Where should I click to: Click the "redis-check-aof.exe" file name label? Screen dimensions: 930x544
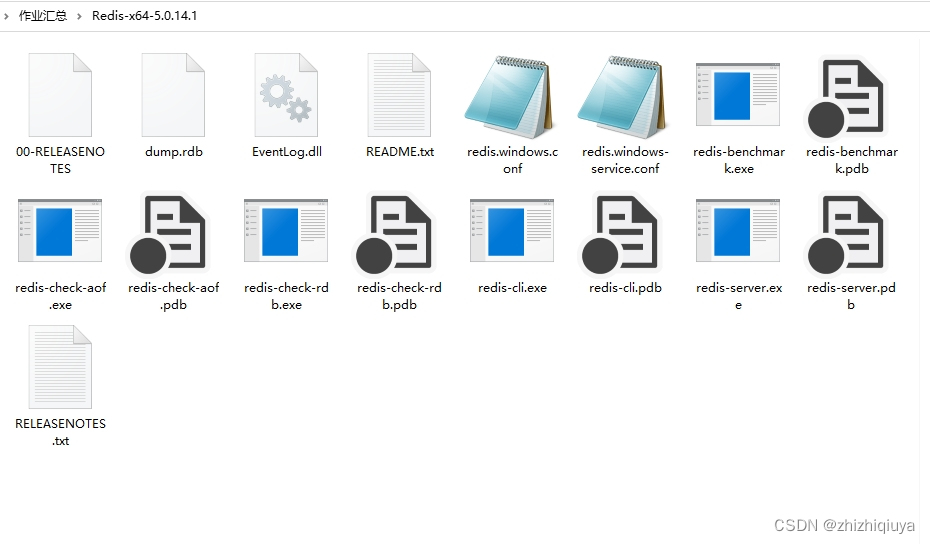(x=60, y=296)
